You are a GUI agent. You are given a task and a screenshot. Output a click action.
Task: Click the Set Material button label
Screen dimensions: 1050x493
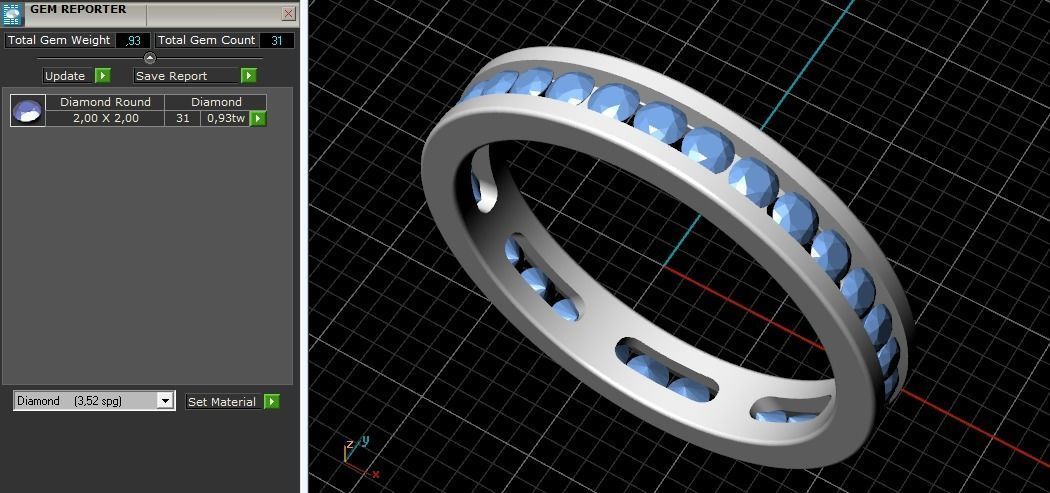(x=222, y=402)
